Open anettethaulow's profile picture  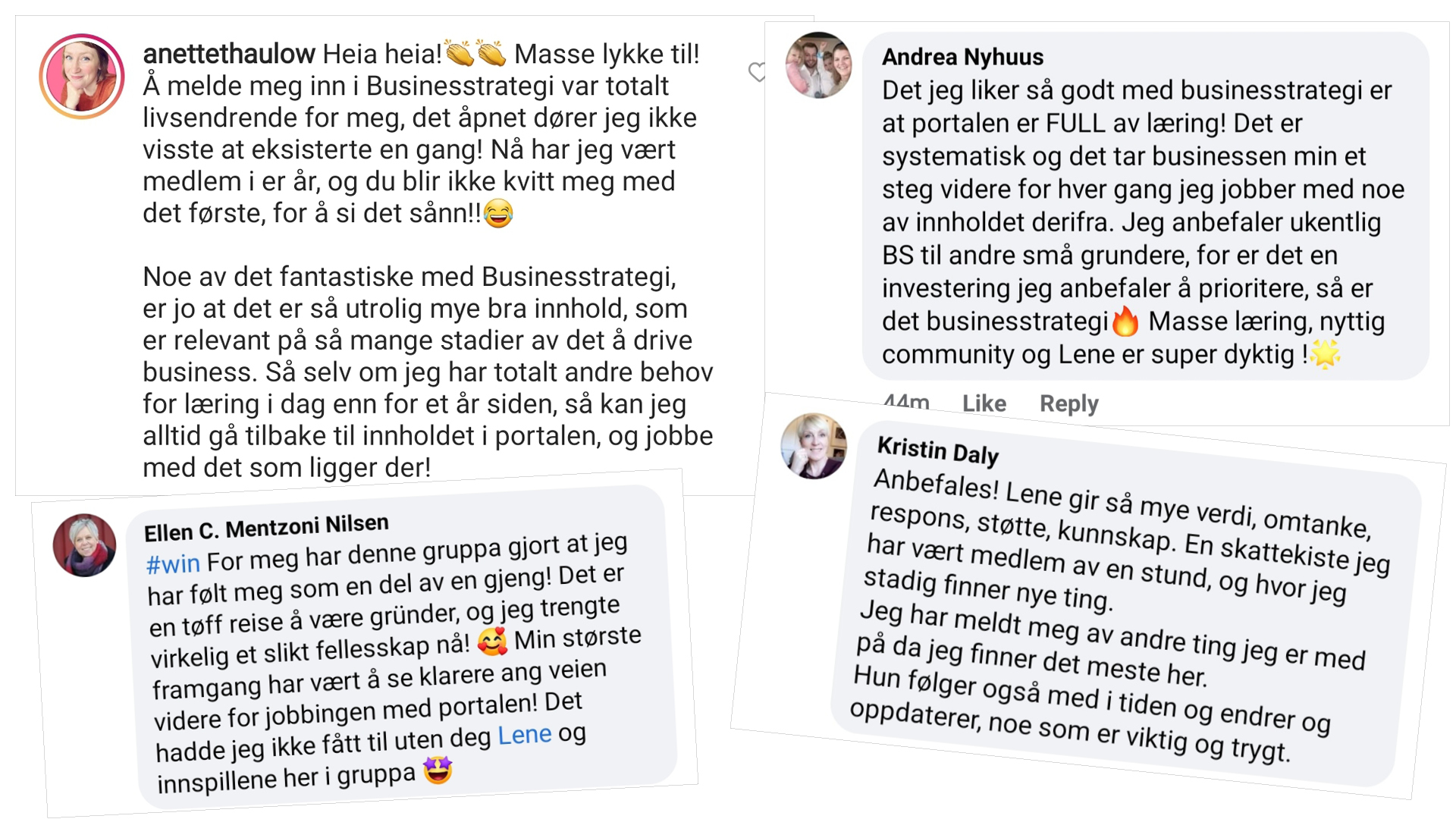(82, 76)
